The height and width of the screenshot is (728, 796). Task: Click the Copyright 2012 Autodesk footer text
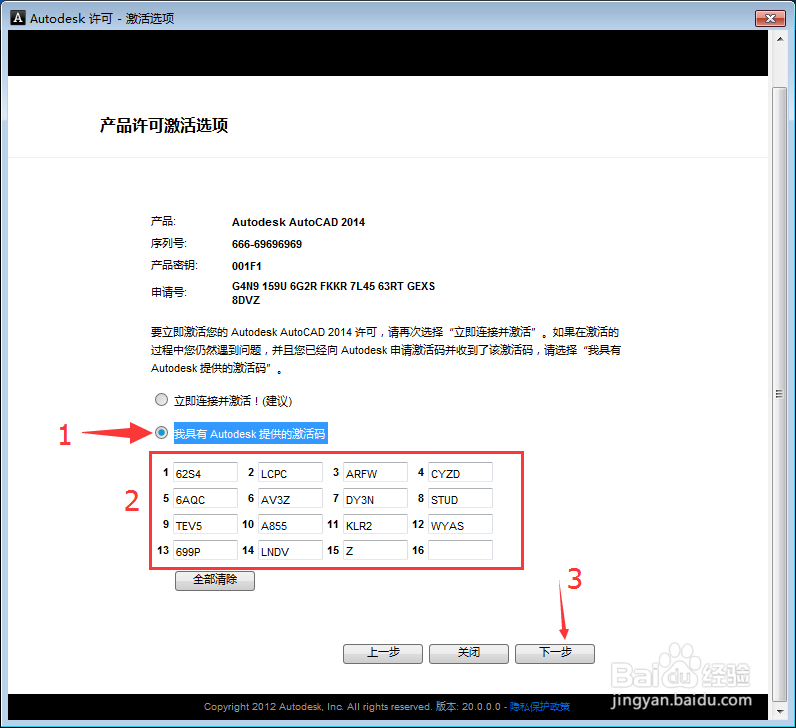point(317,707)
